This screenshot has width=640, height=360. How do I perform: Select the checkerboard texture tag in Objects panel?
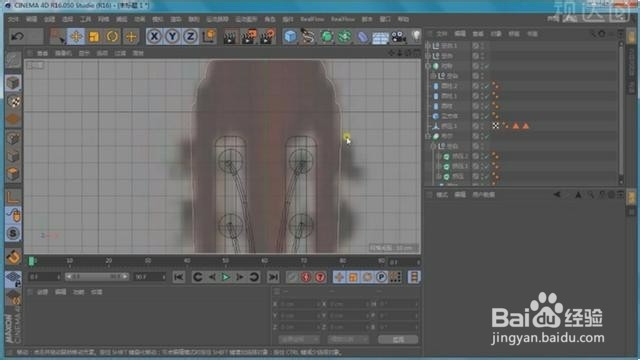[496, 126]
